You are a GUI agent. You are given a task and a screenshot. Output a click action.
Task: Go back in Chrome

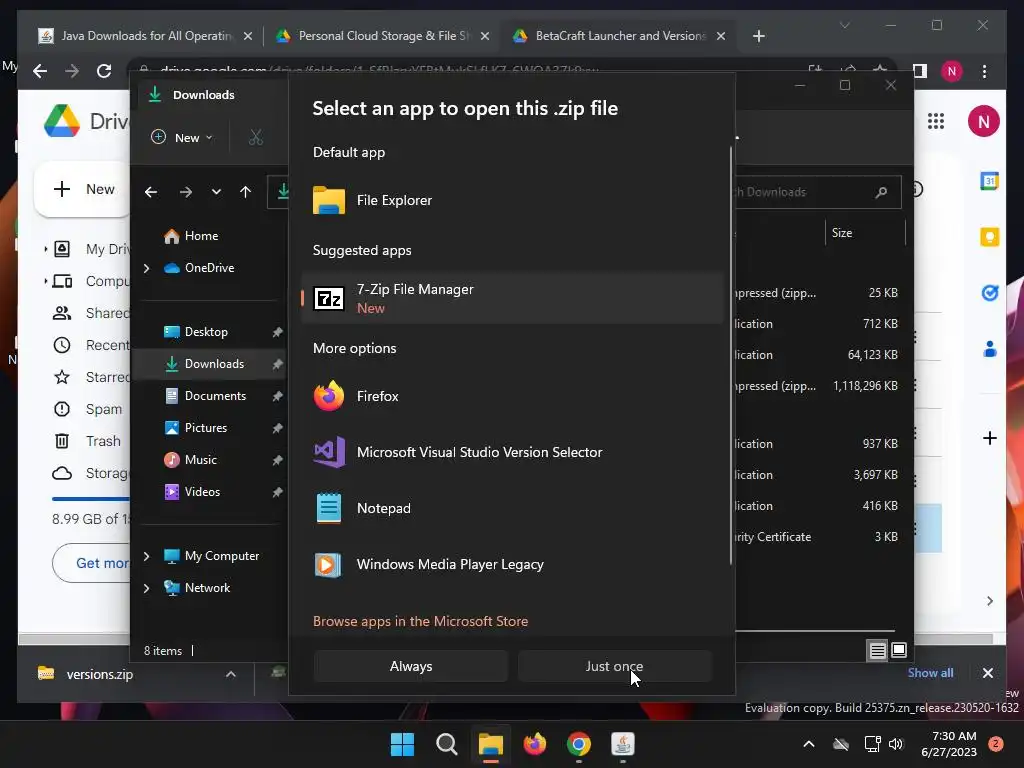(x=40, y=71)
